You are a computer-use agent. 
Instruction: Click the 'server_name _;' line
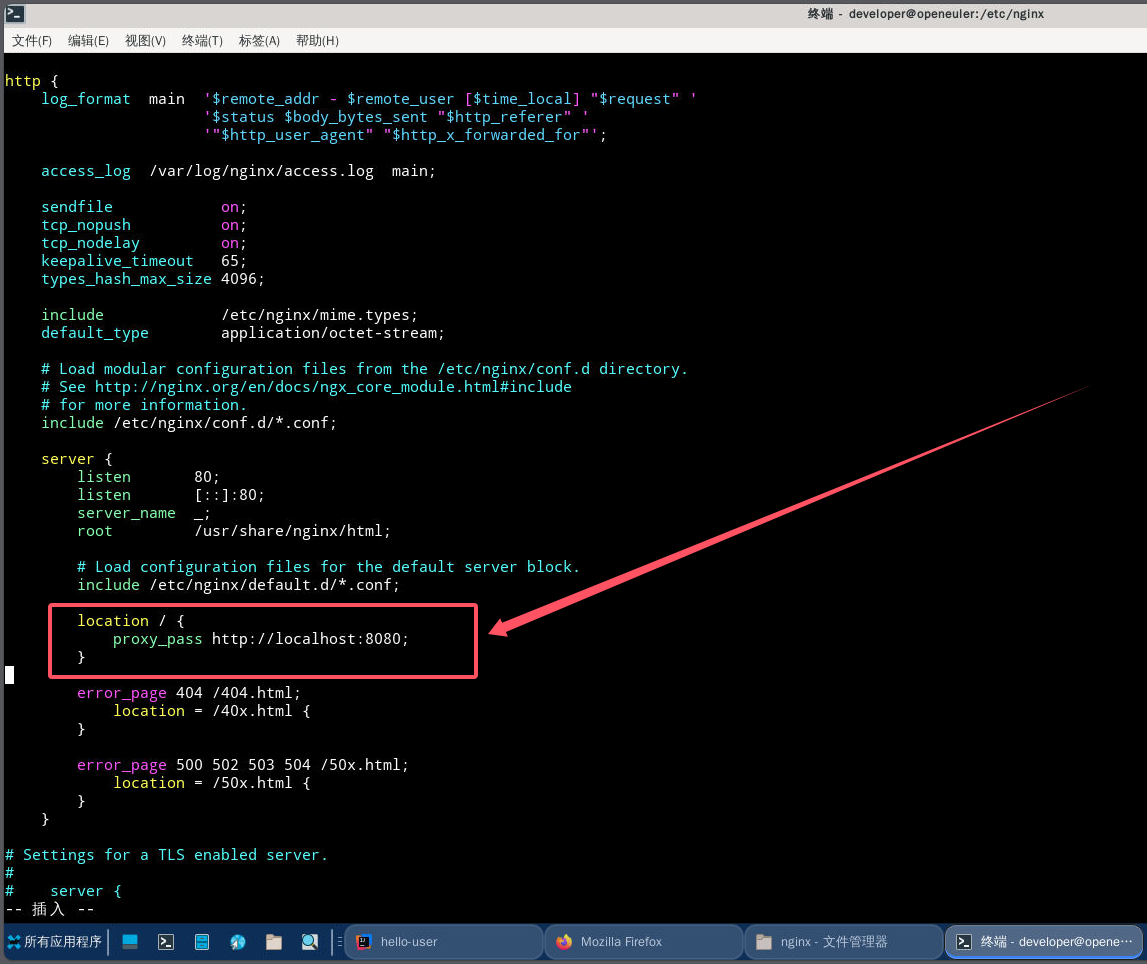pos(144,513)
